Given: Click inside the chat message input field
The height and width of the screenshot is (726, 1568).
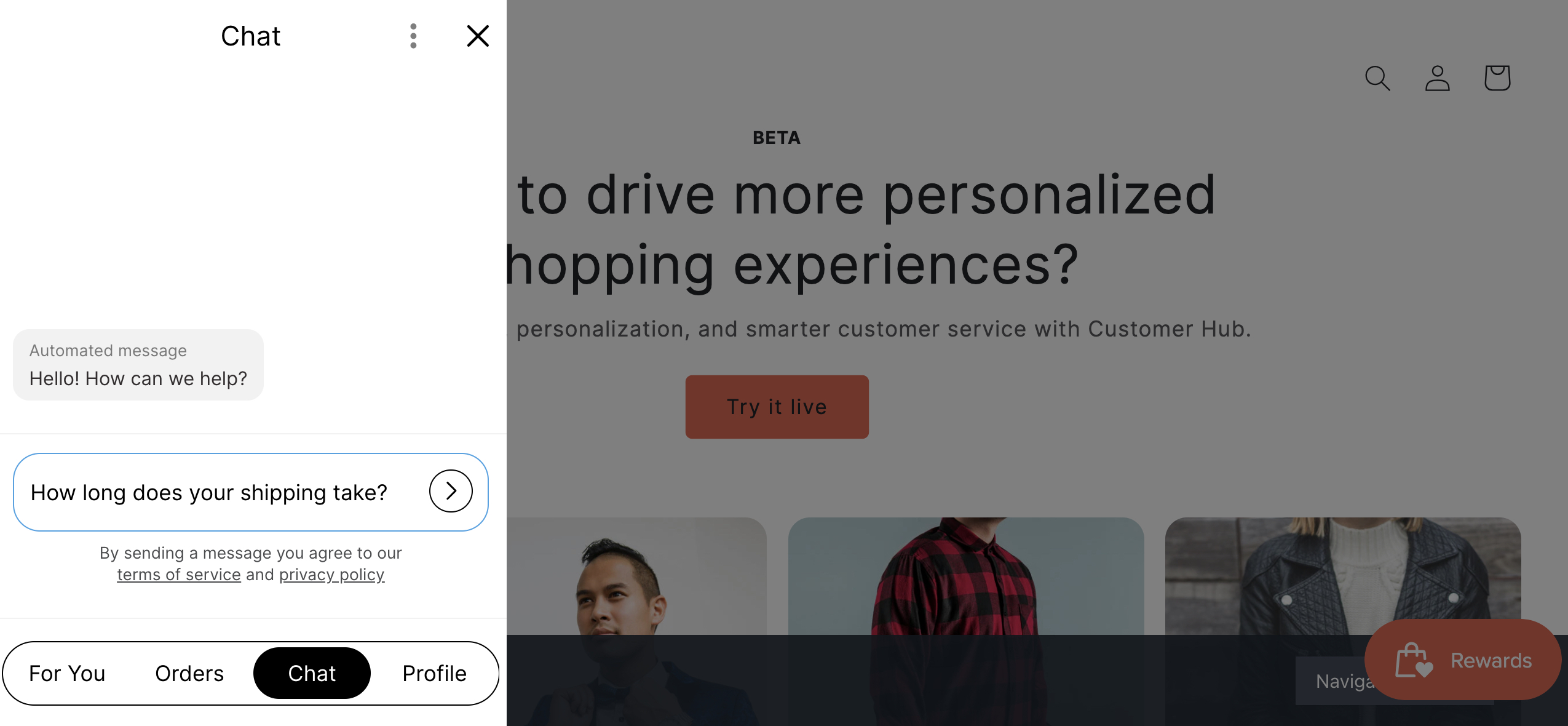Looking at the screenshot, I should pyautogui.click(x=220, y=491).
